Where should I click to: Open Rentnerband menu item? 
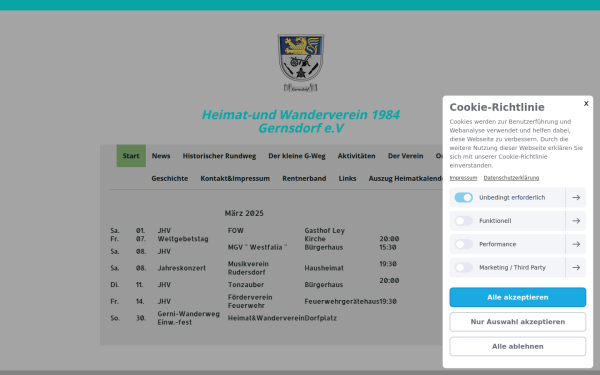coord(304,178)
